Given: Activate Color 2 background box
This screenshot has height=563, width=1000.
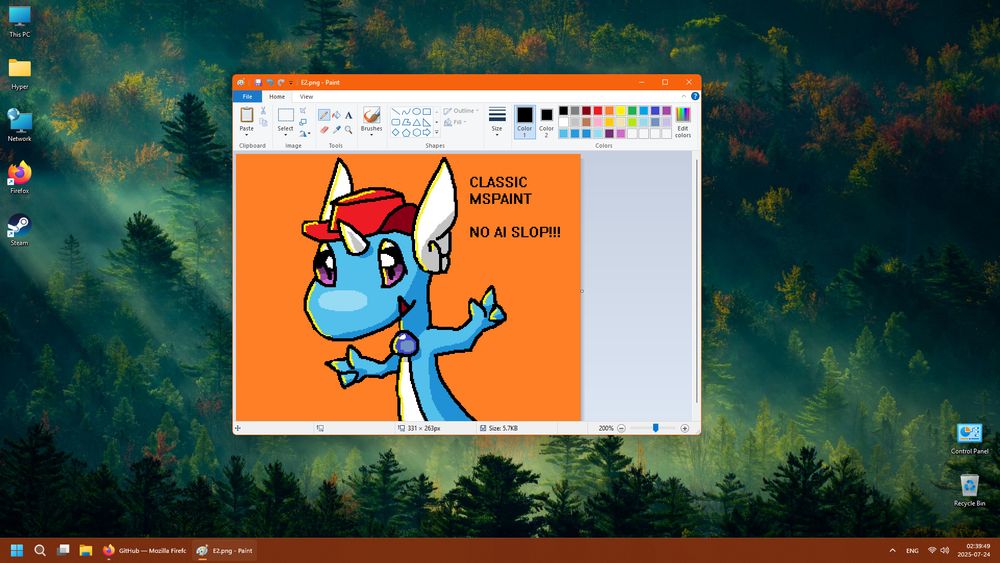Looking at the screenshot, I should (547, 122).
